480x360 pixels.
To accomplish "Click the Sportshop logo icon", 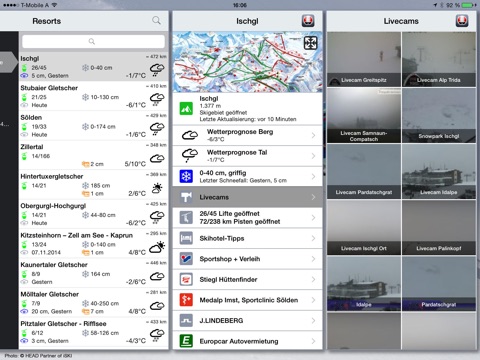I will click(186, 259).
